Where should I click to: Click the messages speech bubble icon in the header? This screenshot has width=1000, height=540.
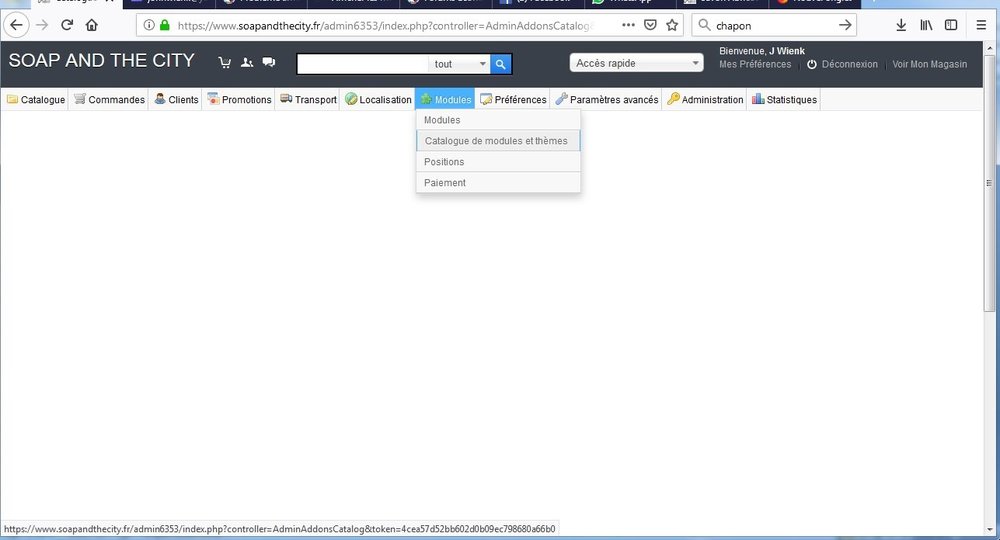tap(269, 62)
